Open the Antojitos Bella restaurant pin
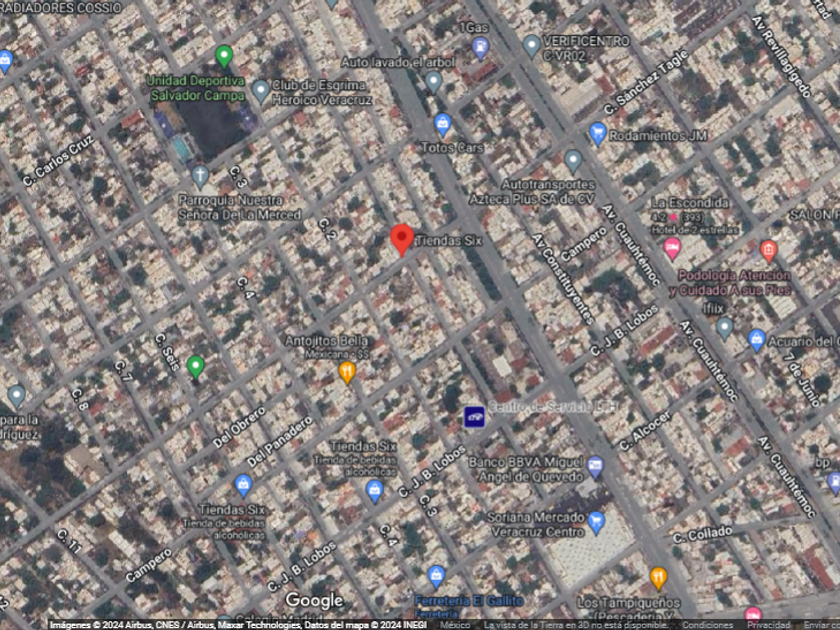 (347, 373)
